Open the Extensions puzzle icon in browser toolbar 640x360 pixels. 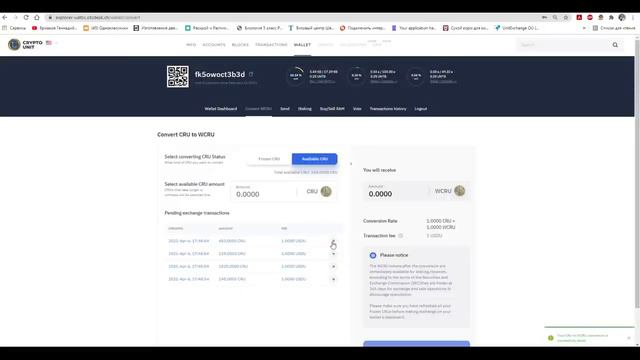[611, 18]
